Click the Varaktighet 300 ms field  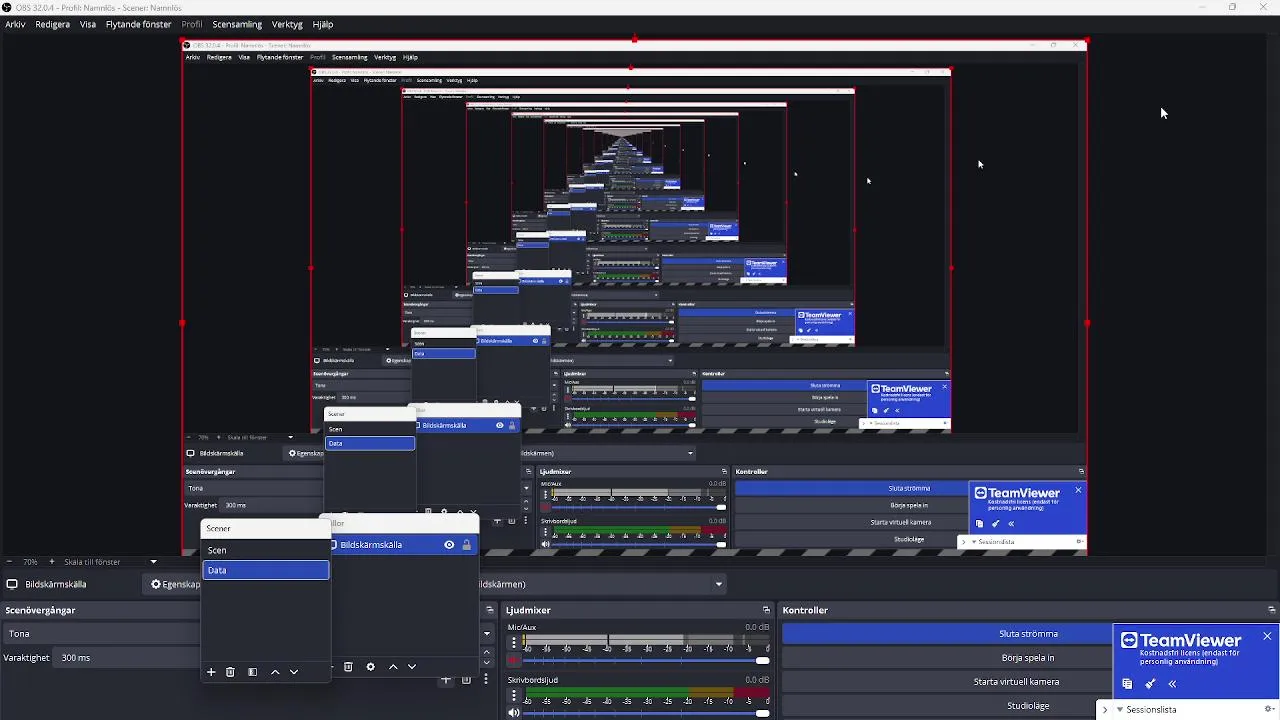[x=130, y=658]
